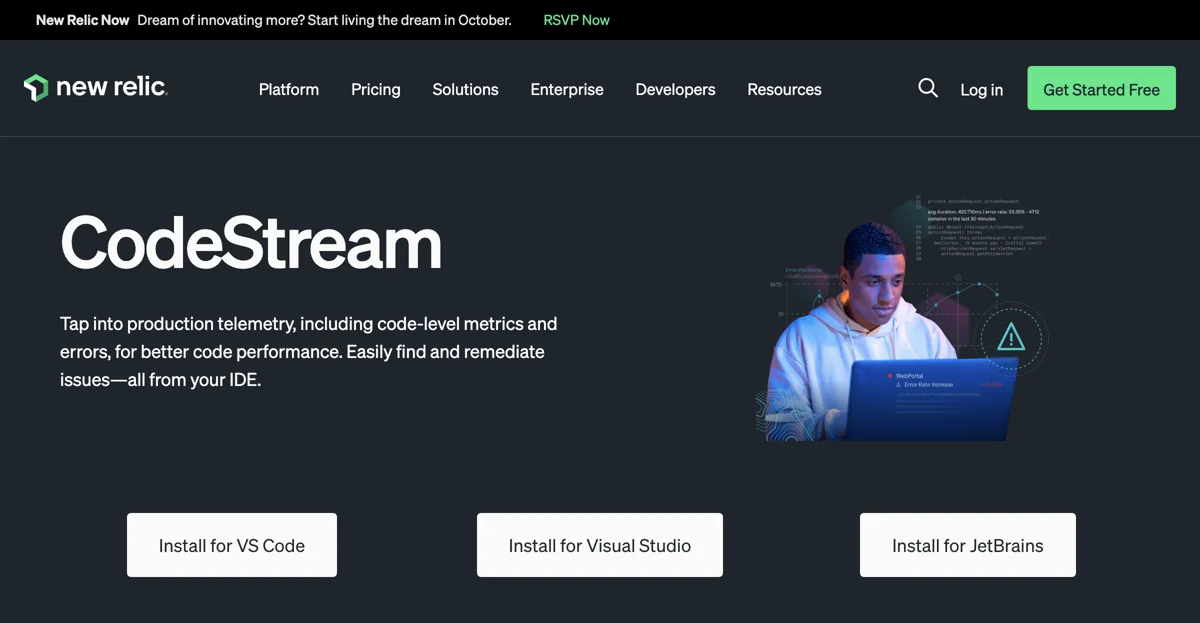Go to the Pricing page
Screen dimensions: 1200x623
point(375,90)
